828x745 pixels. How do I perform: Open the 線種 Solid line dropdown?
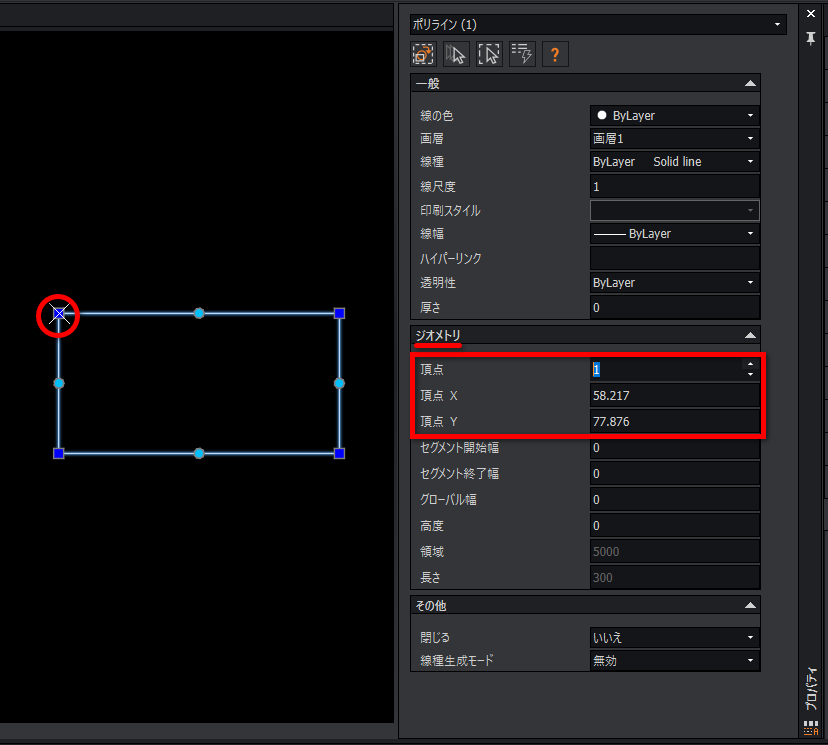(x=674, y=162)
